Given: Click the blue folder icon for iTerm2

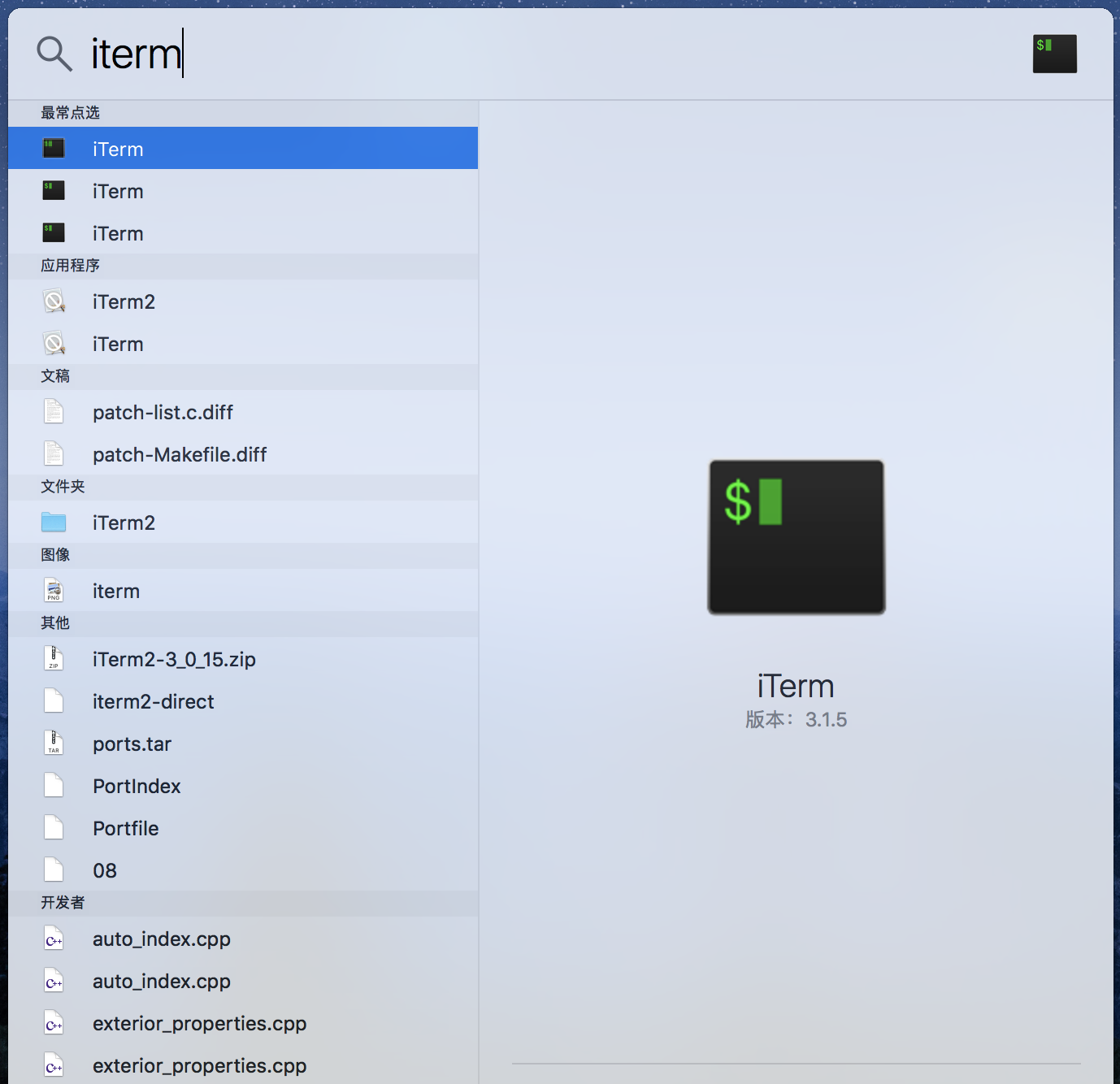Looking at the screenshot, I should 54,522.
